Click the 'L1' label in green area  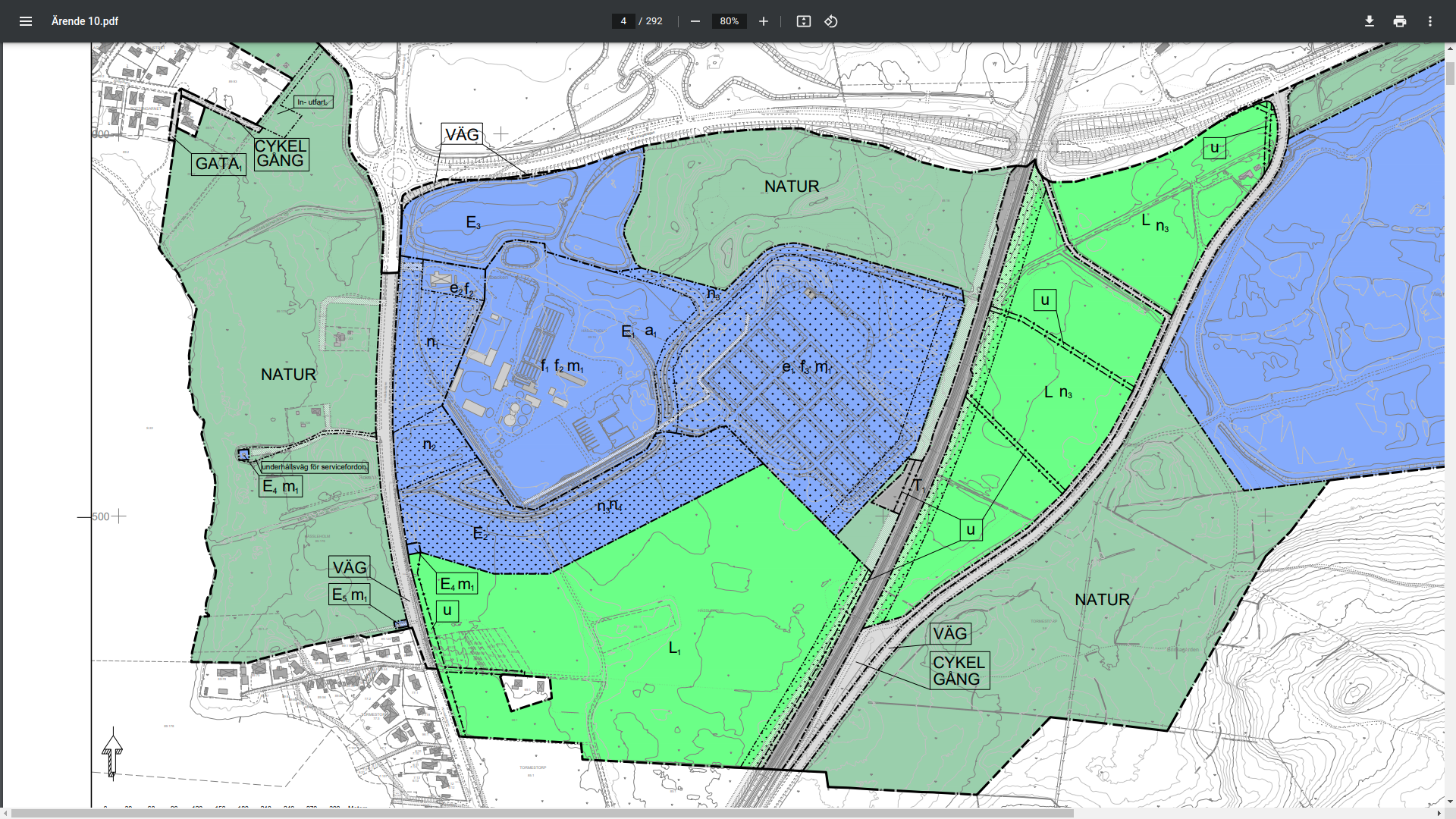click(x=675, y=648)
